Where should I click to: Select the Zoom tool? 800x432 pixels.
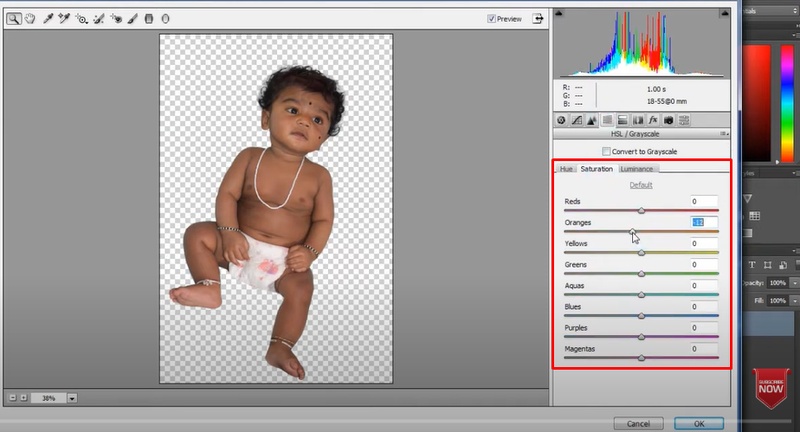pyautogui.click(x=13, y=18)
